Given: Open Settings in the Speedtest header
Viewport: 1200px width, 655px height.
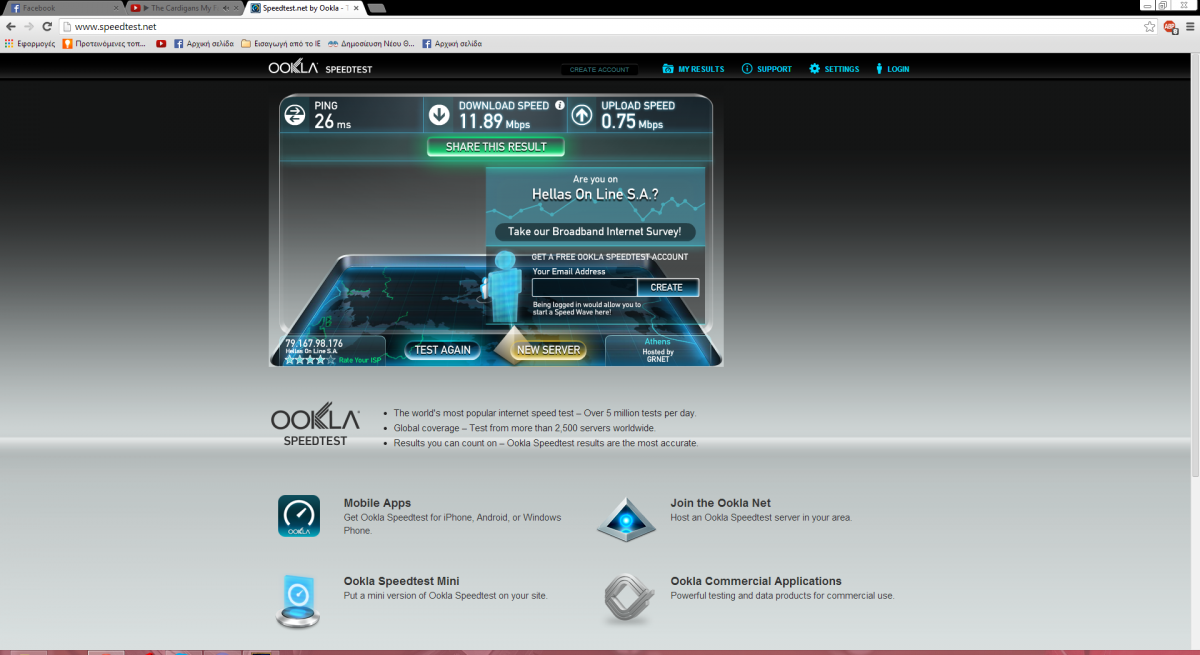Looking at the screenshot, I should pyautogui.click(x=834, y=69).
